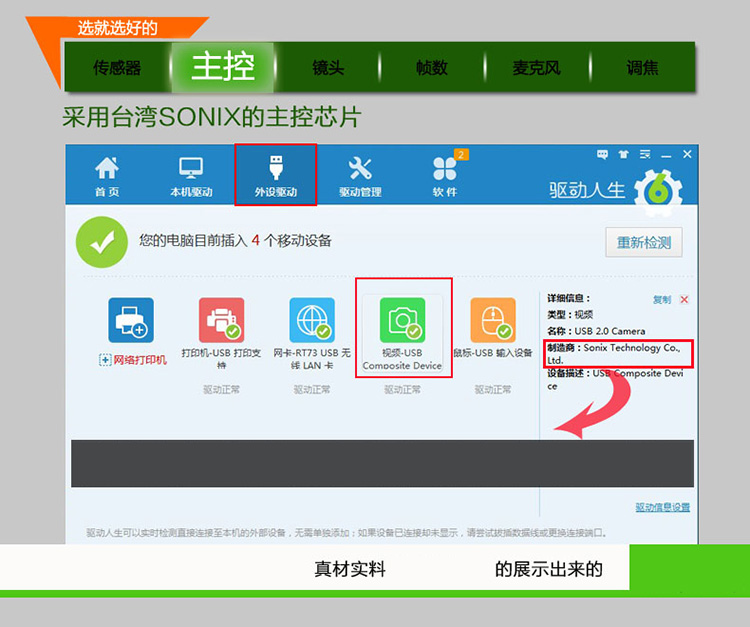
Task: Open the skin shirt icon
Action: click(623, 154)
